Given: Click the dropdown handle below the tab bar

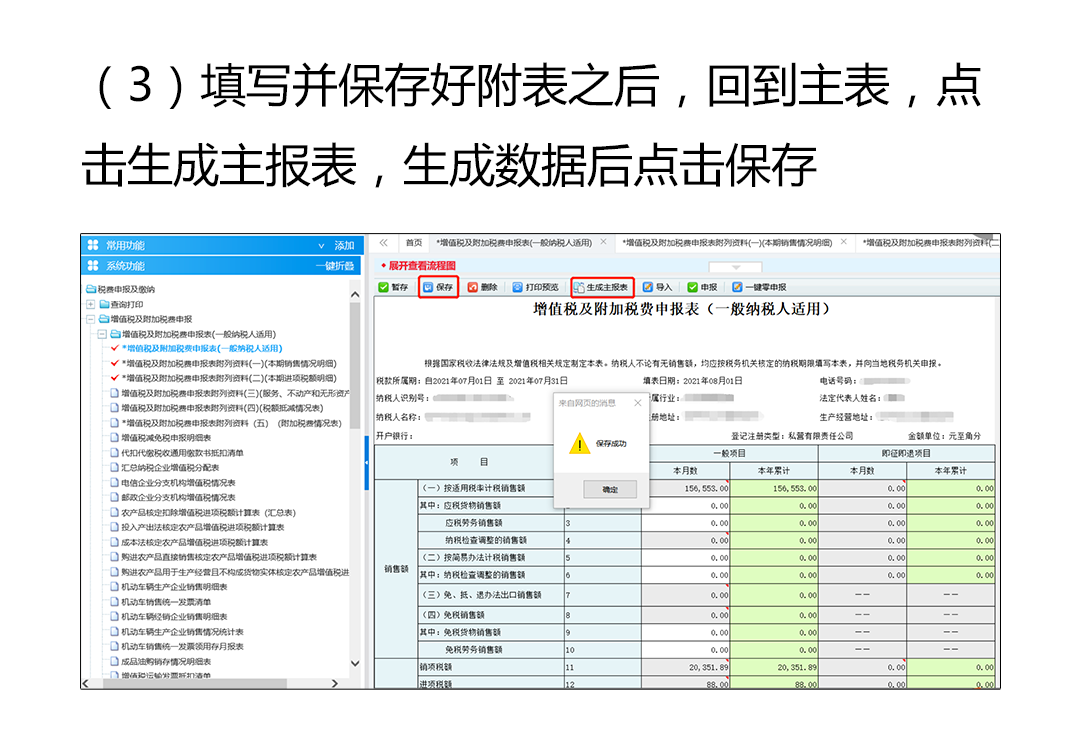Looking at the screenshot, I should coord(736,267).
